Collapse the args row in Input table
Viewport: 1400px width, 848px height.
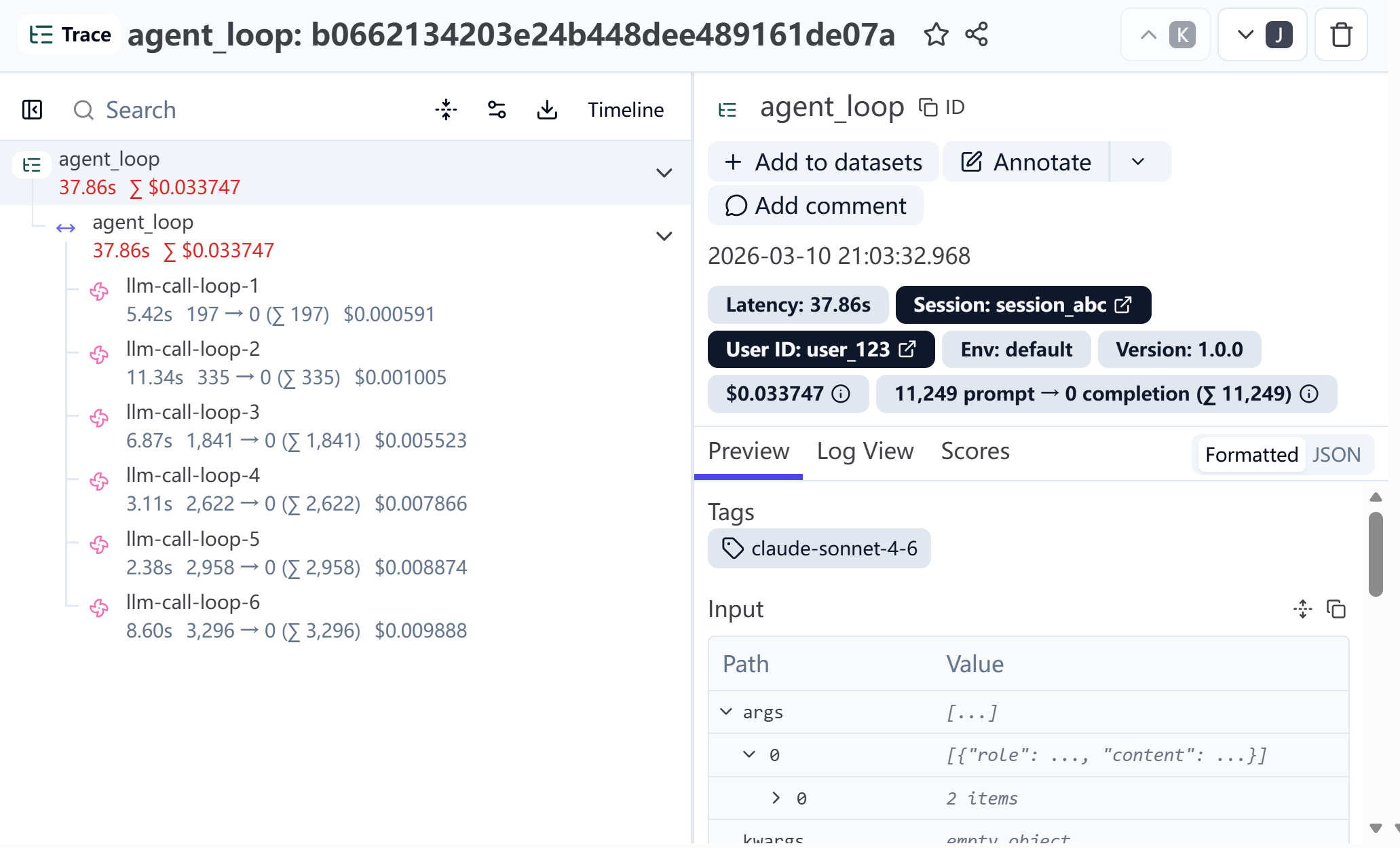click(726, 712)
